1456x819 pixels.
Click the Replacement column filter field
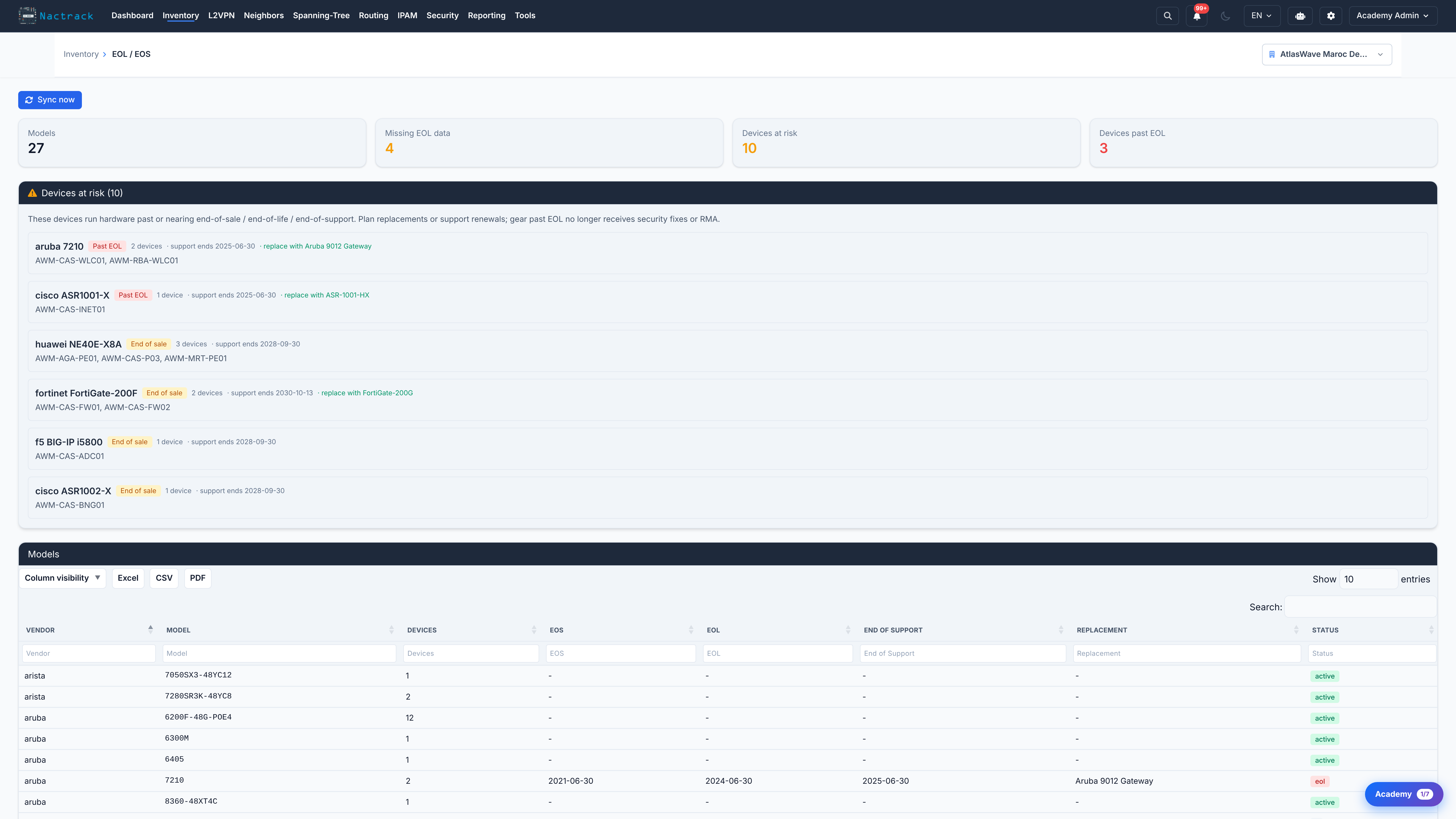(x=1187, y=653)
